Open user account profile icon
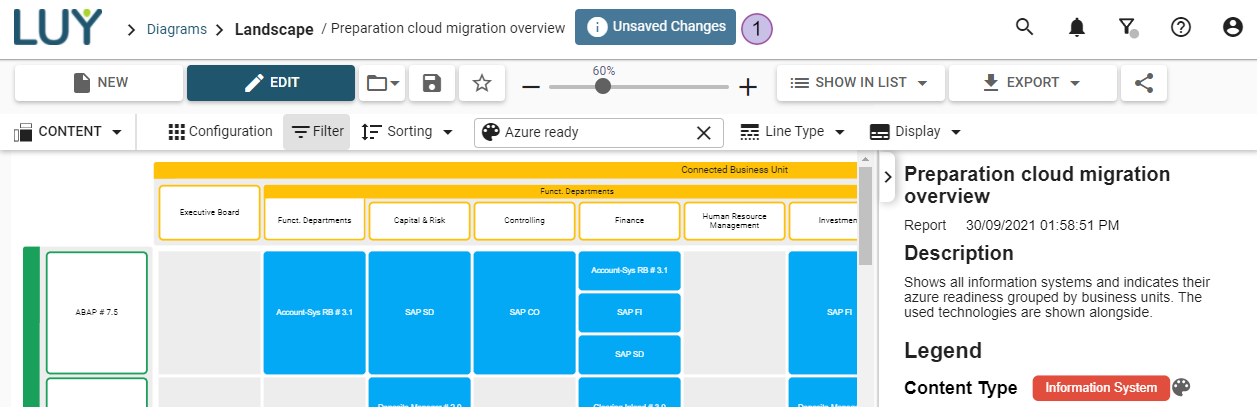 1232,27
